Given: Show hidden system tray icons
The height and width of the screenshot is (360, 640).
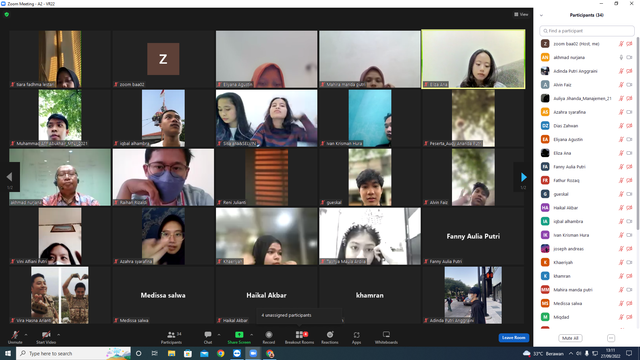Looking at the screenshot, I should [x=571, y=353].
